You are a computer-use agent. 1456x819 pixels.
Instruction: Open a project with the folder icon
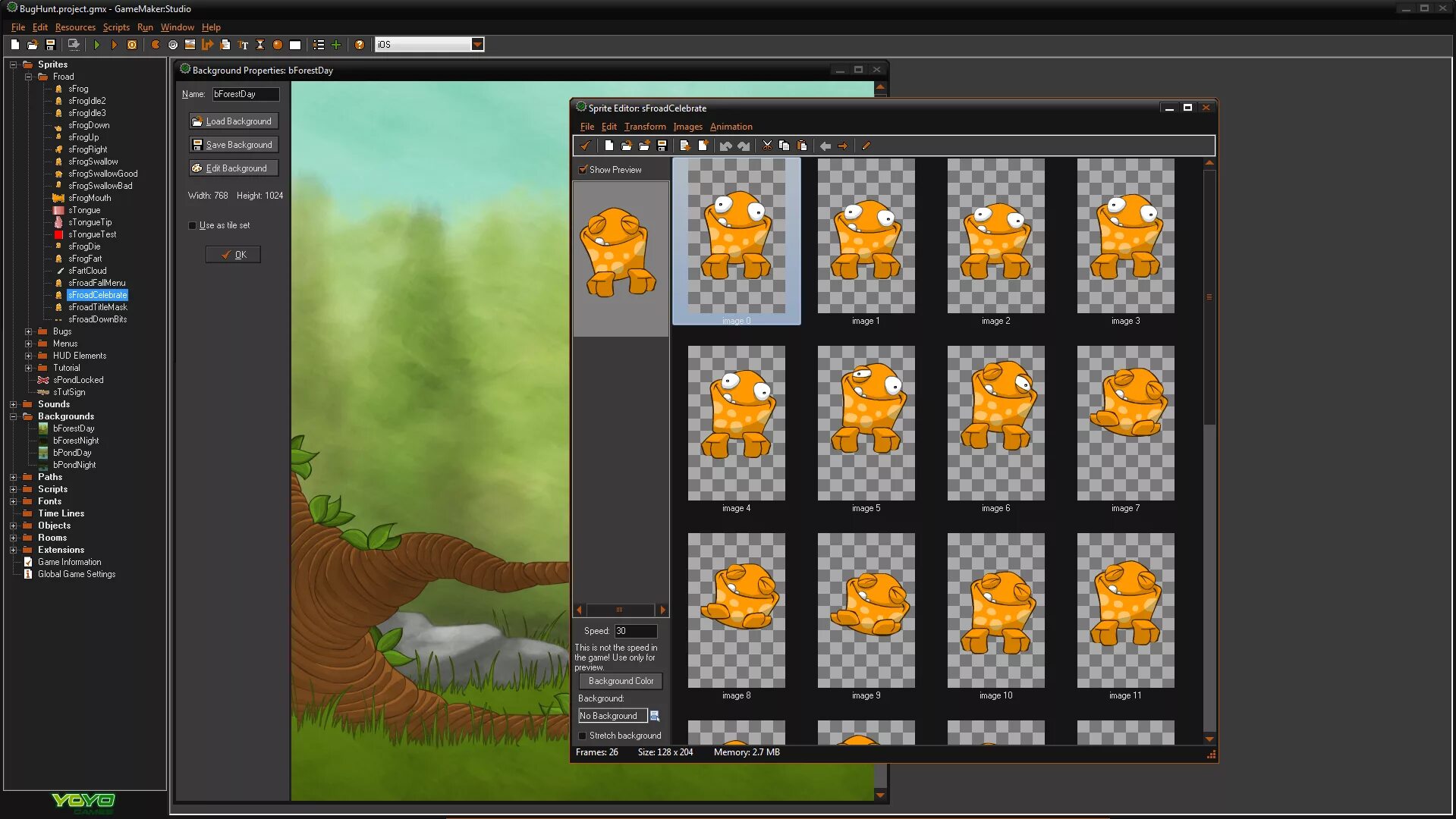(33, 45)
